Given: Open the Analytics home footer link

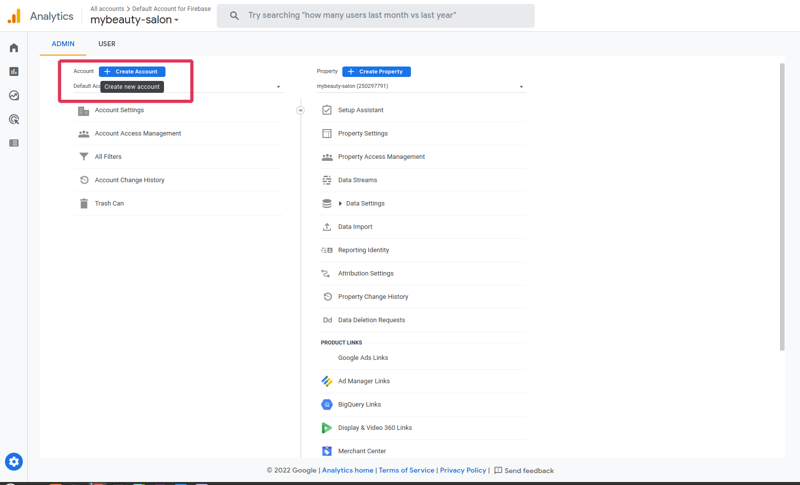Looking at the screenshot, I should pyautogui.click(x=347, y=470).
